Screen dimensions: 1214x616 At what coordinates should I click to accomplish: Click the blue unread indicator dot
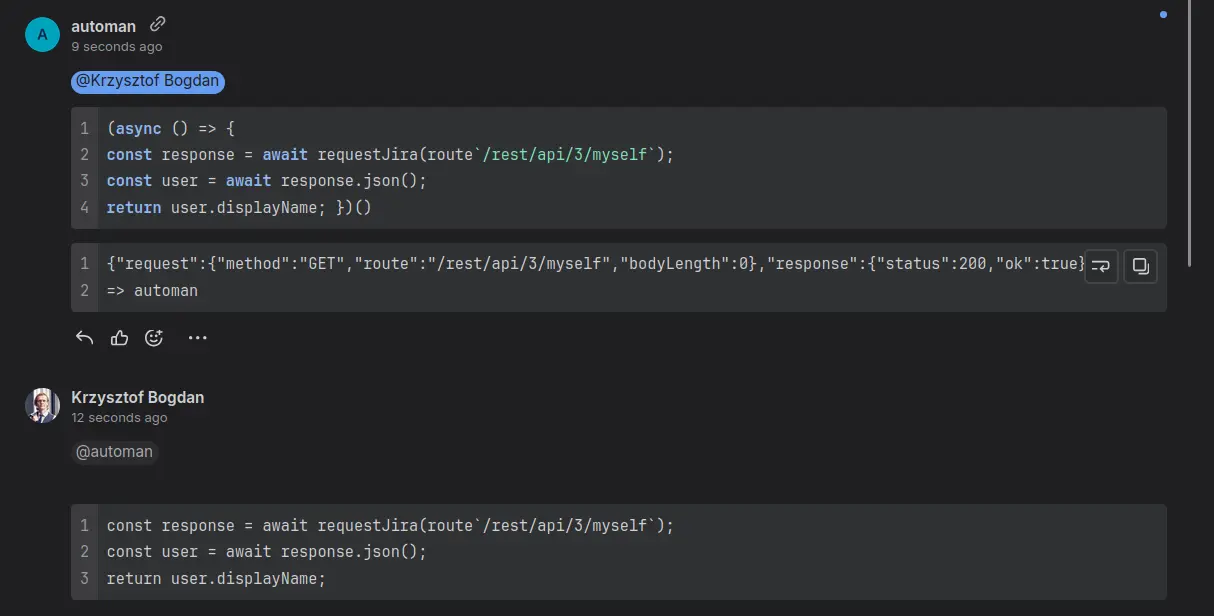(x=1163, y=15)
